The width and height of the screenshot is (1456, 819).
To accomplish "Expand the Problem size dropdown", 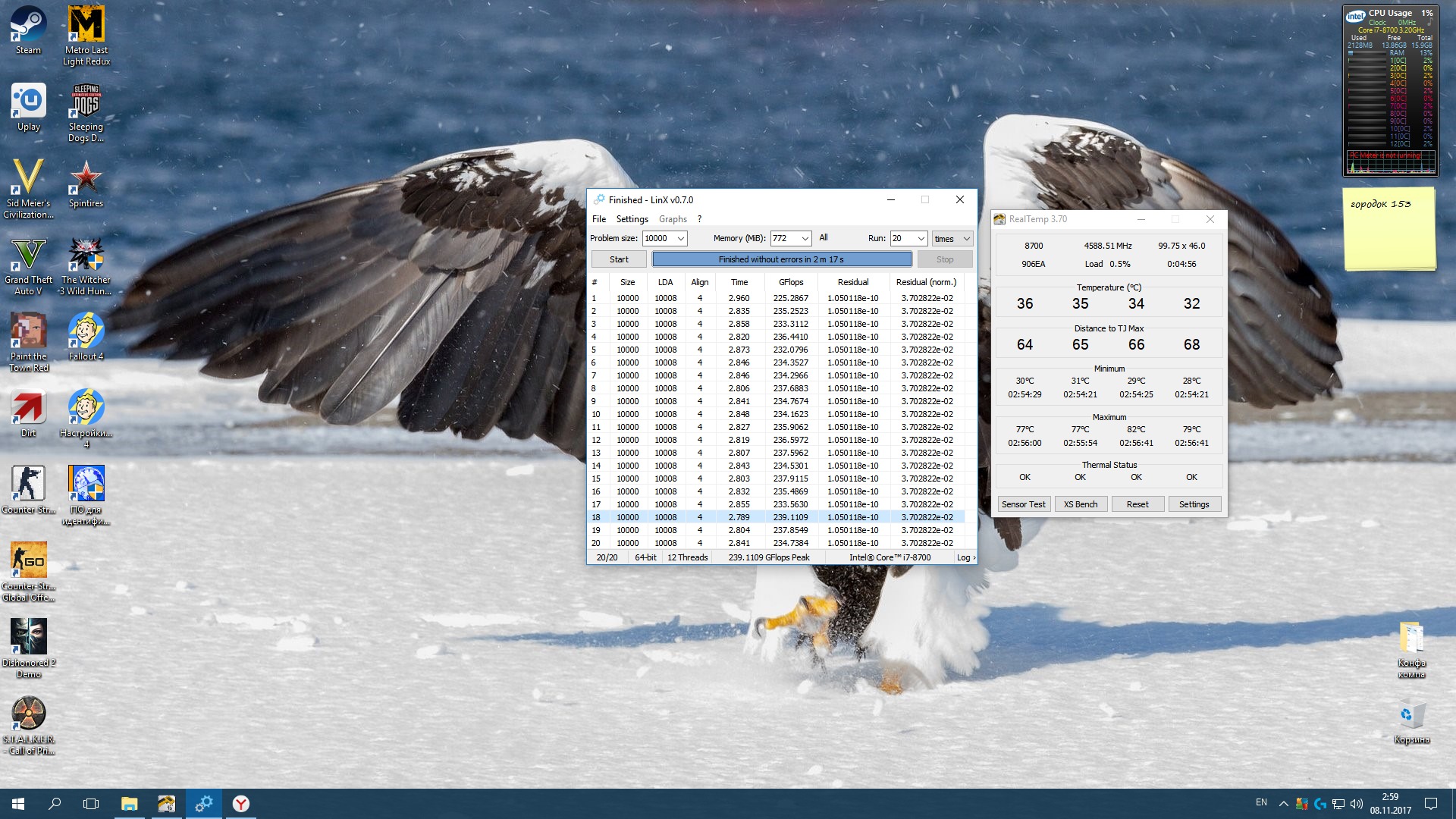I will pyautogui.click(x=680, y=239).
